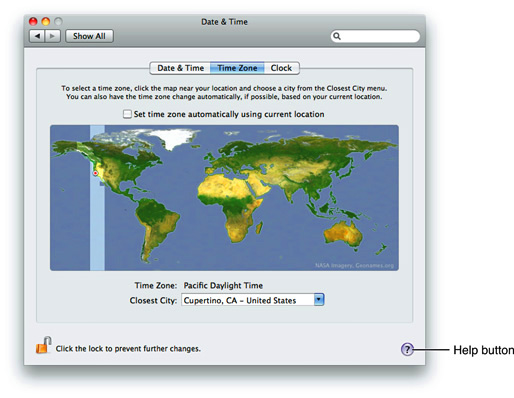Click the search input field

pos(375,36)
